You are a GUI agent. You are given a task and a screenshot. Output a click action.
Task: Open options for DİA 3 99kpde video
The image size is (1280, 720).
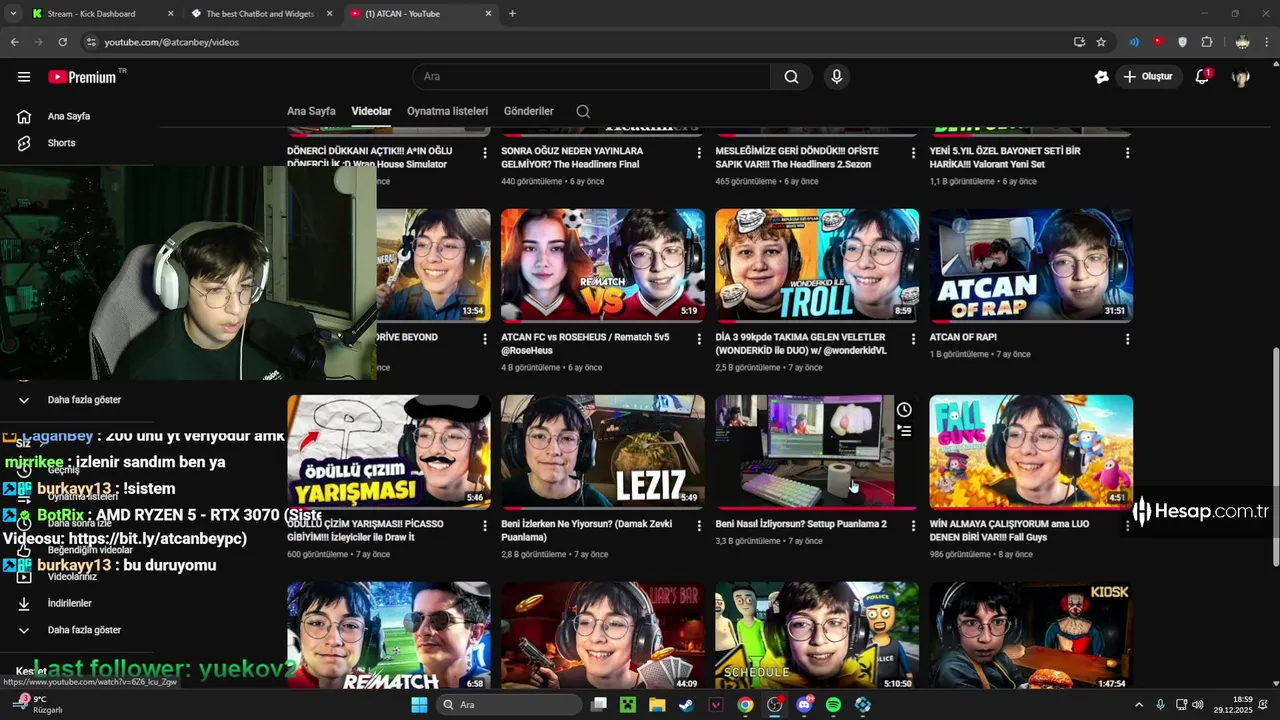[x=913, y=339]
